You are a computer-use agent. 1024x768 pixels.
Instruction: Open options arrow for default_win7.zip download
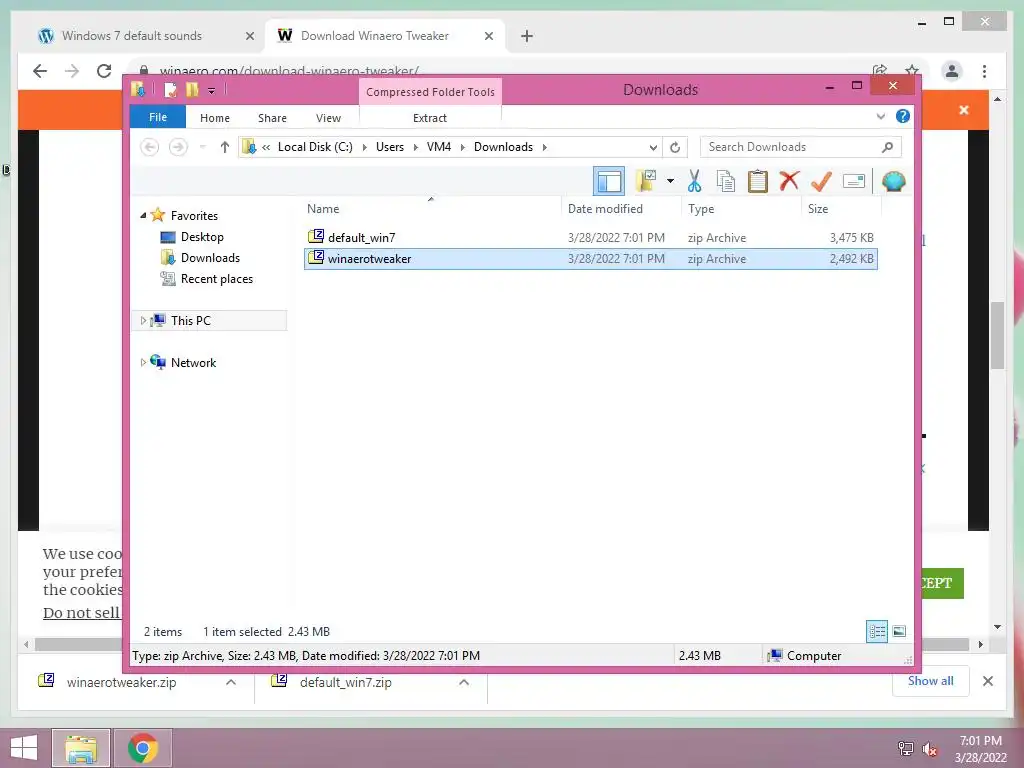pos(464,682)
